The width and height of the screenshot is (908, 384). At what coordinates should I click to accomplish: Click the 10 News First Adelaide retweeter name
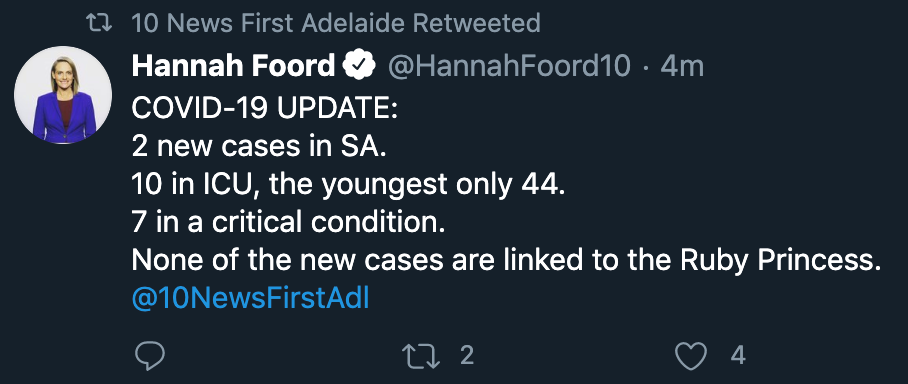(269, 23)
